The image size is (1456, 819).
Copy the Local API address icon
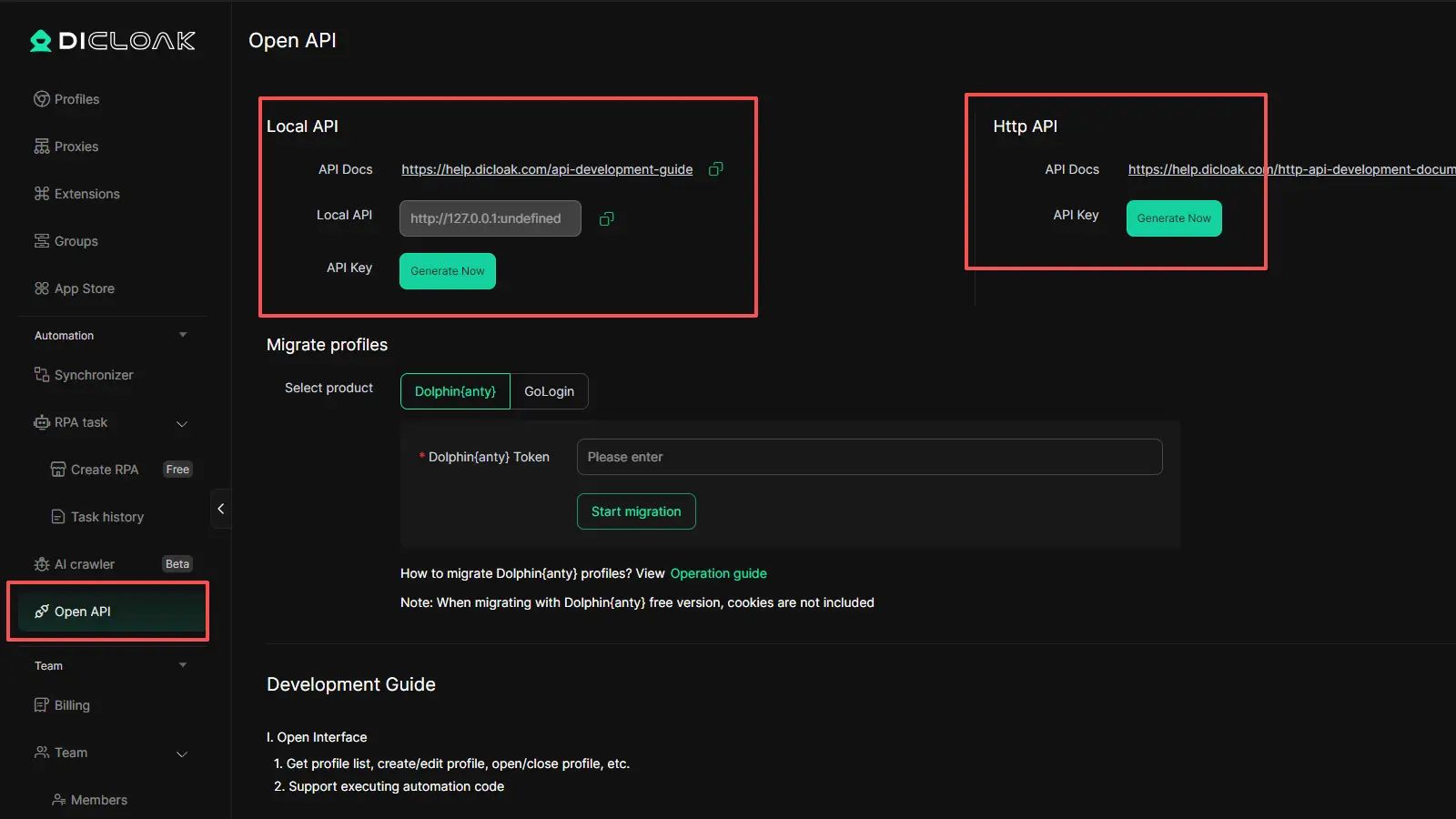(607, 219)
